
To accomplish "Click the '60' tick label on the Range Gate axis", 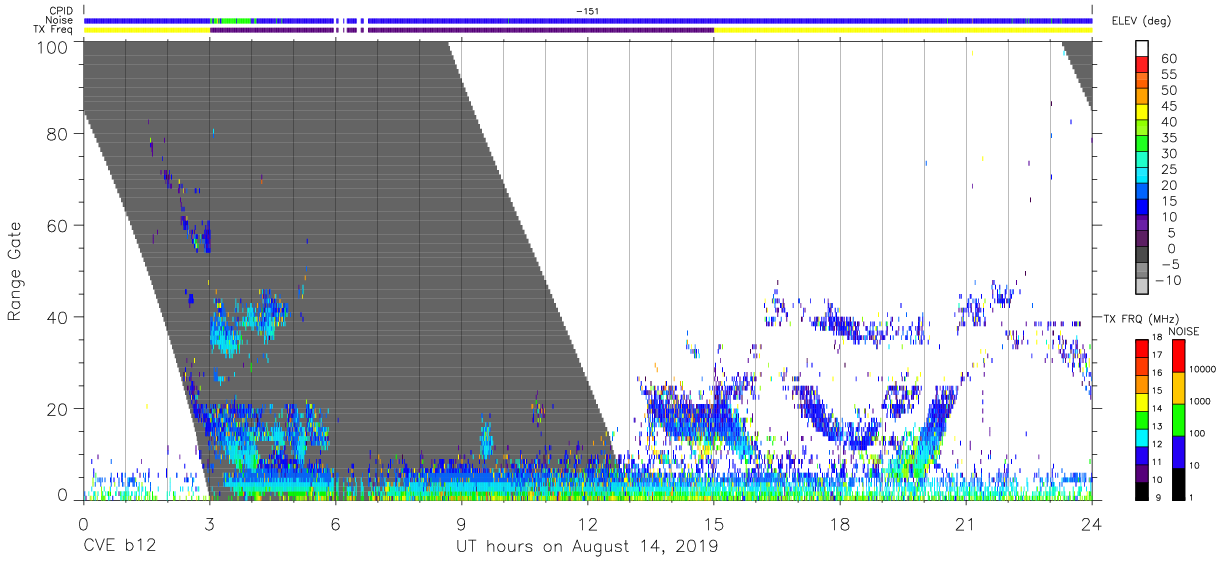I will (x=59, y=226).
